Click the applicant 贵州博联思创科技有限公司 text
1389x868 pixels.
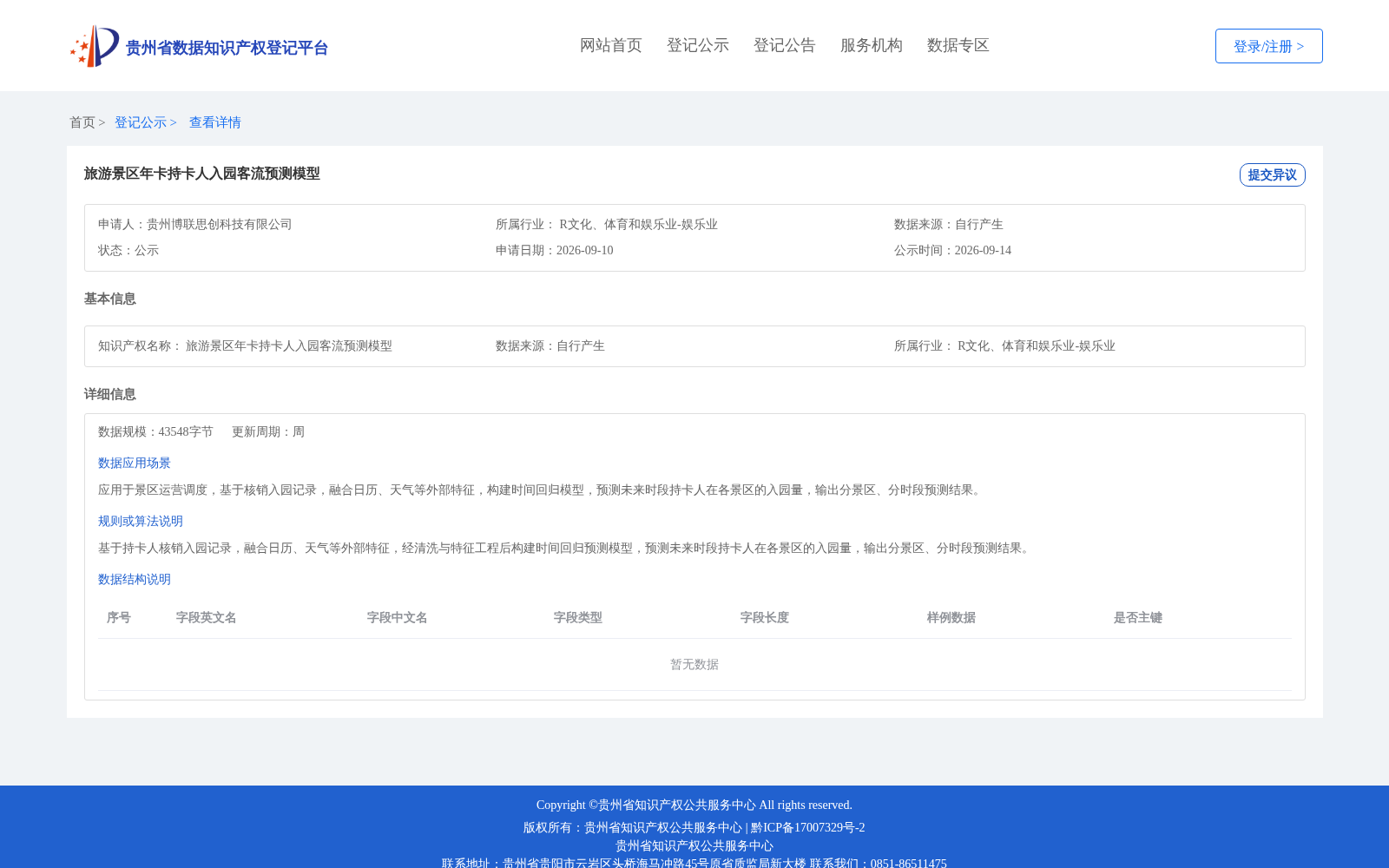click(x=220, y=225)
